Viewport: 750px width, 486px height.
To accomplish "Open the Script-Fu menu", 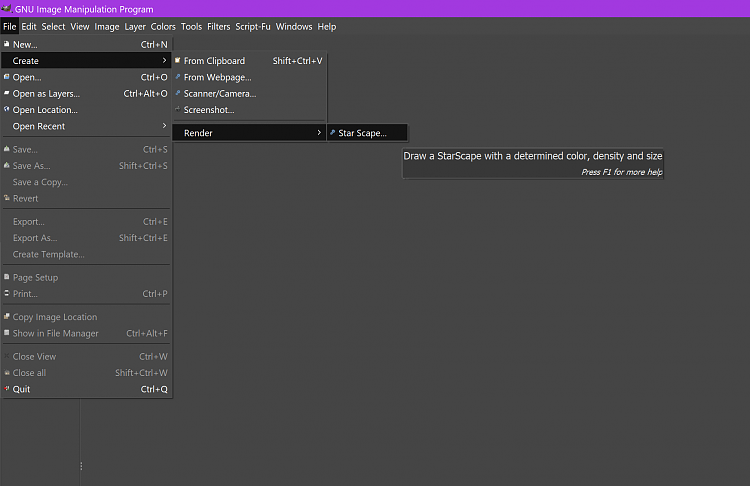I will pyautogui.click(x=253, y=27).
